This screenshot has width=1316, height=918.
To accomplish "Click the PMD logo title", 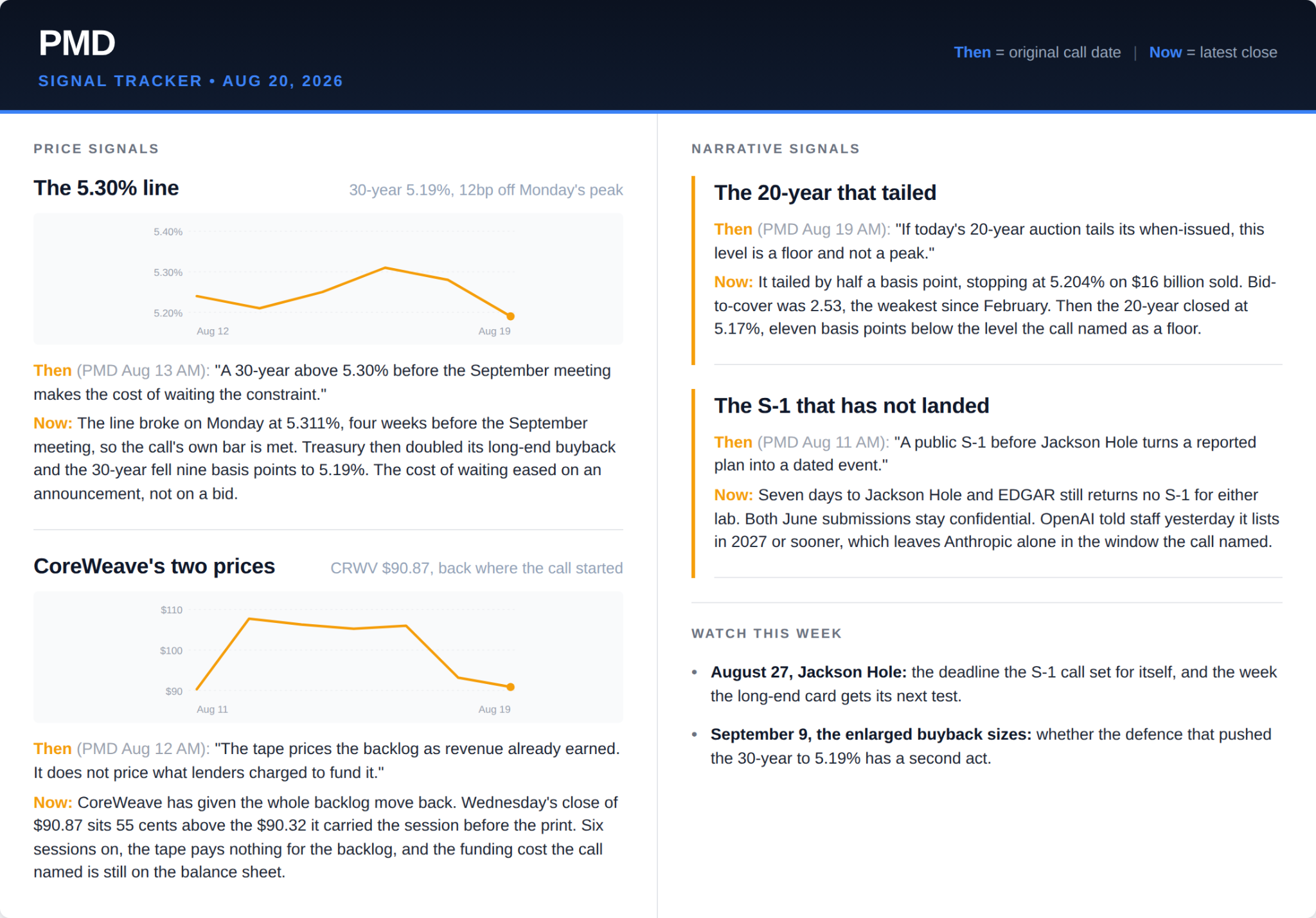I will tap(77, 43).
